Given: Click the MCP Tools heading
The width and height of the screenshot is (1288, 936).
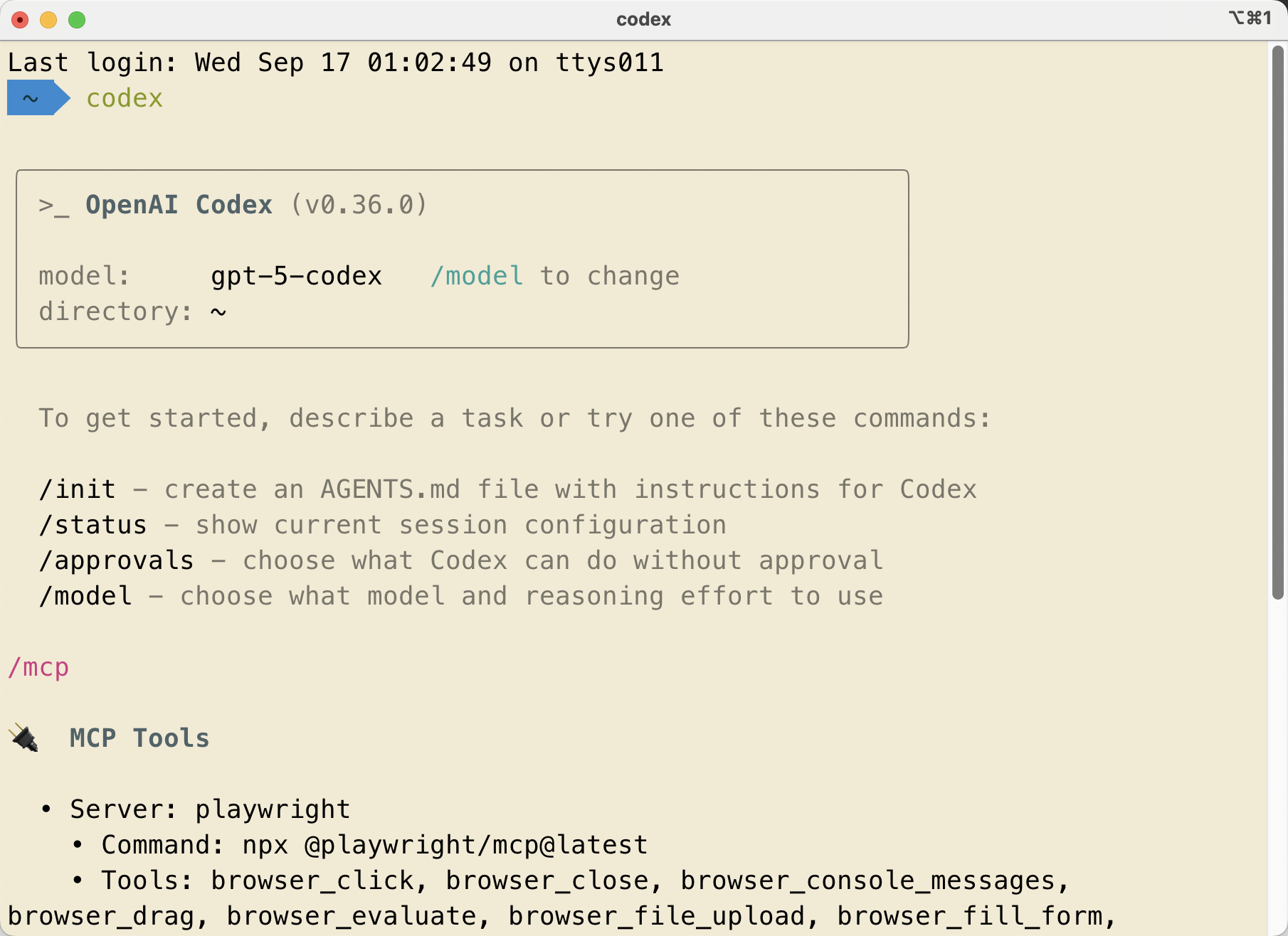Looking at the screenshot, I should [139, 738].
